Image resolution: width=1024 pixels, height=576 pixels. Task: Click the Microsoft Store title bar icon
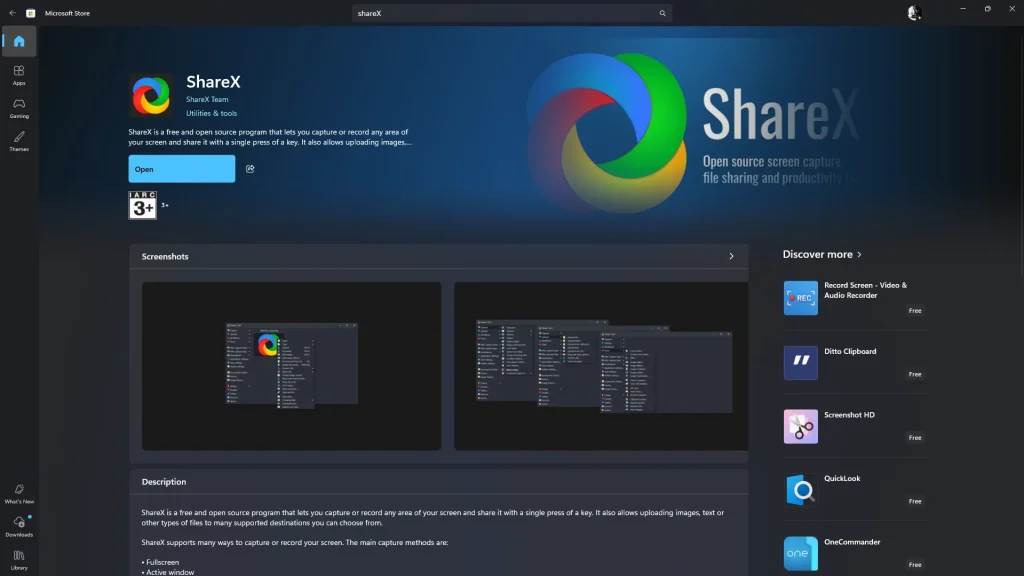(x=31, y=13)
